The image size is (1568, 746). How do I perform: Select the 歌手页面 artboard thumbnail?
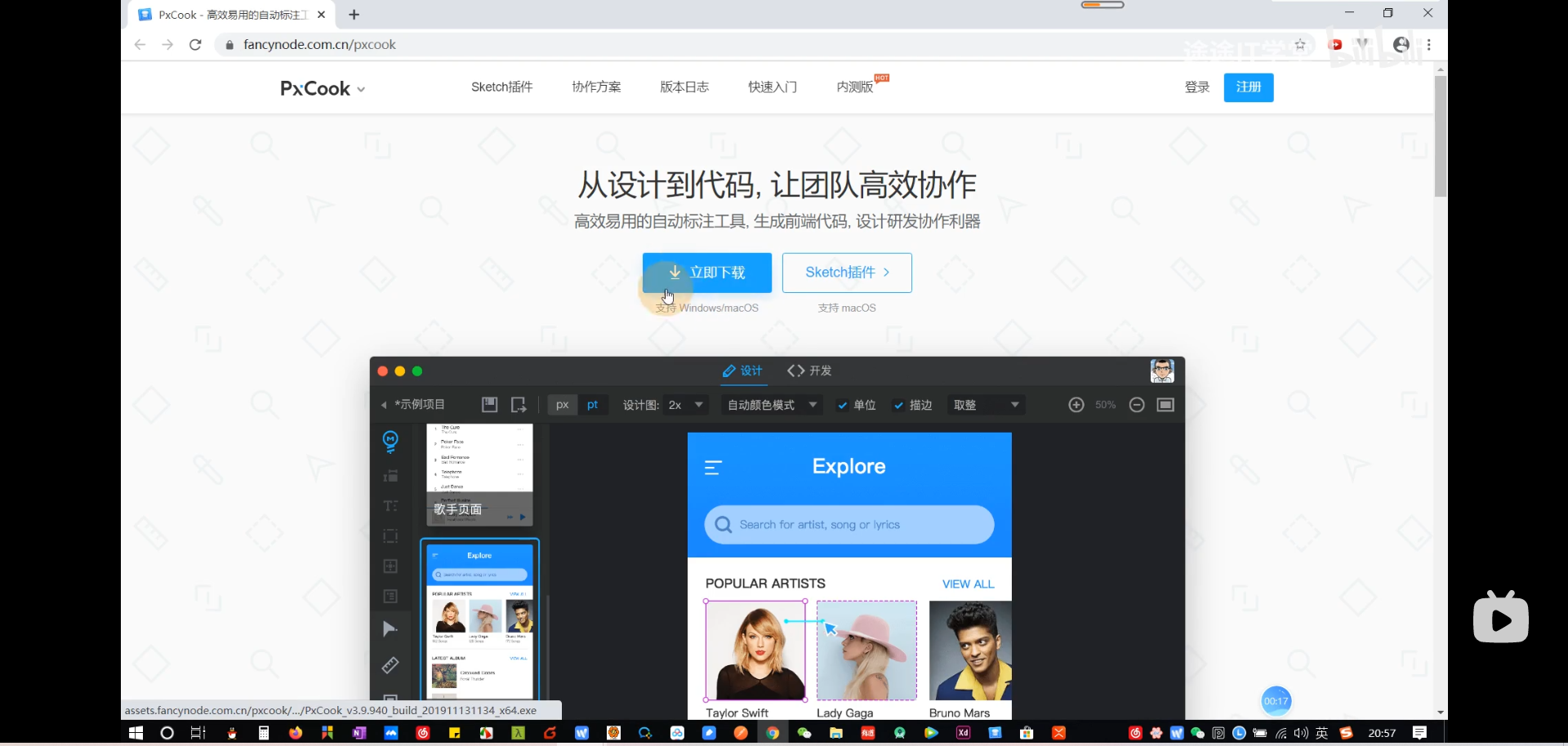point(479,474)
